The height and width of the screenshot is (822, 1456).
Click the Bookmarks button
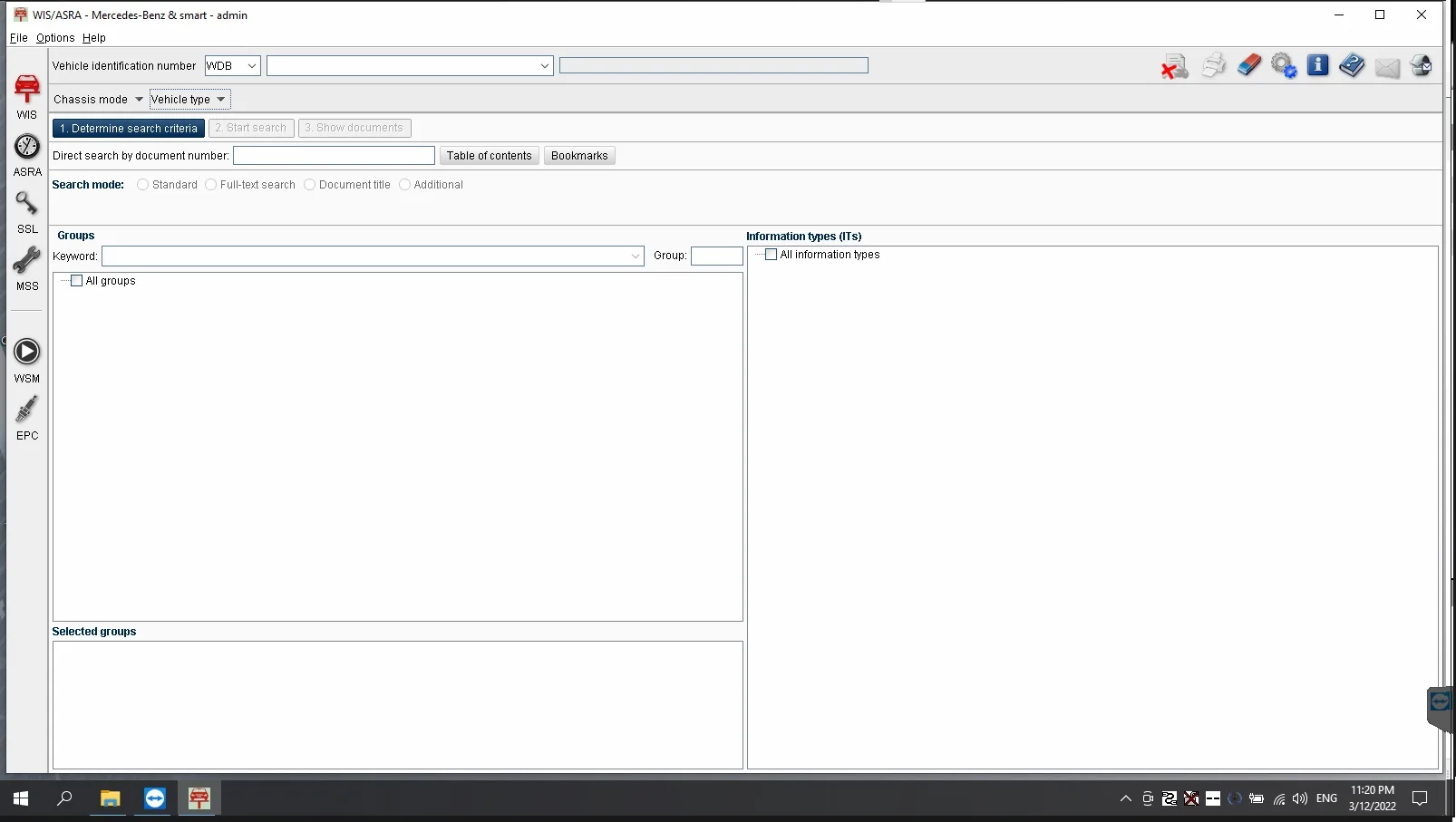tap(579, 156)
